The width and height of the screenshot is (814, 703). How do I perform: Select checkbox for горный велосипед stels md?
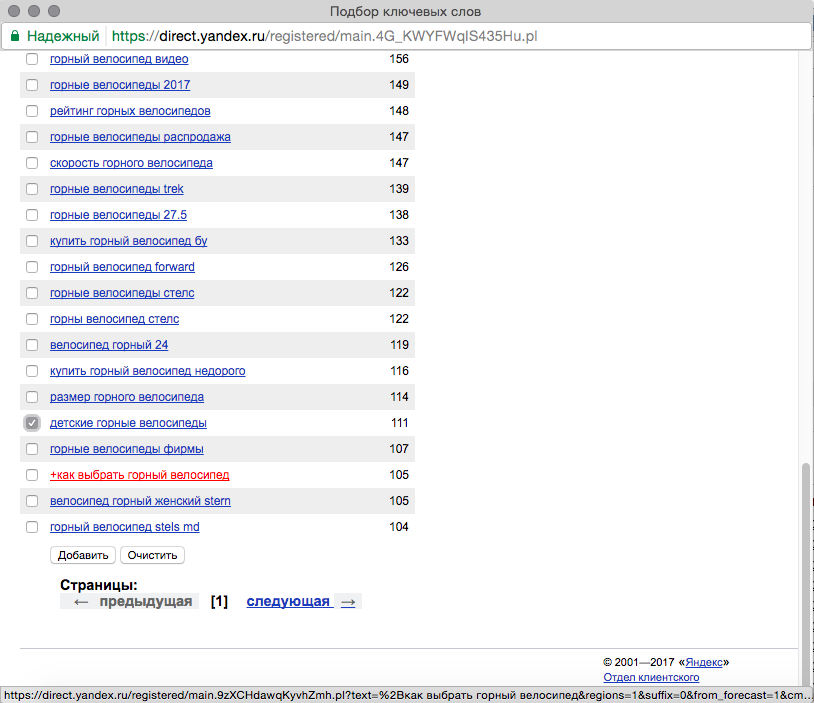point(32,527)
